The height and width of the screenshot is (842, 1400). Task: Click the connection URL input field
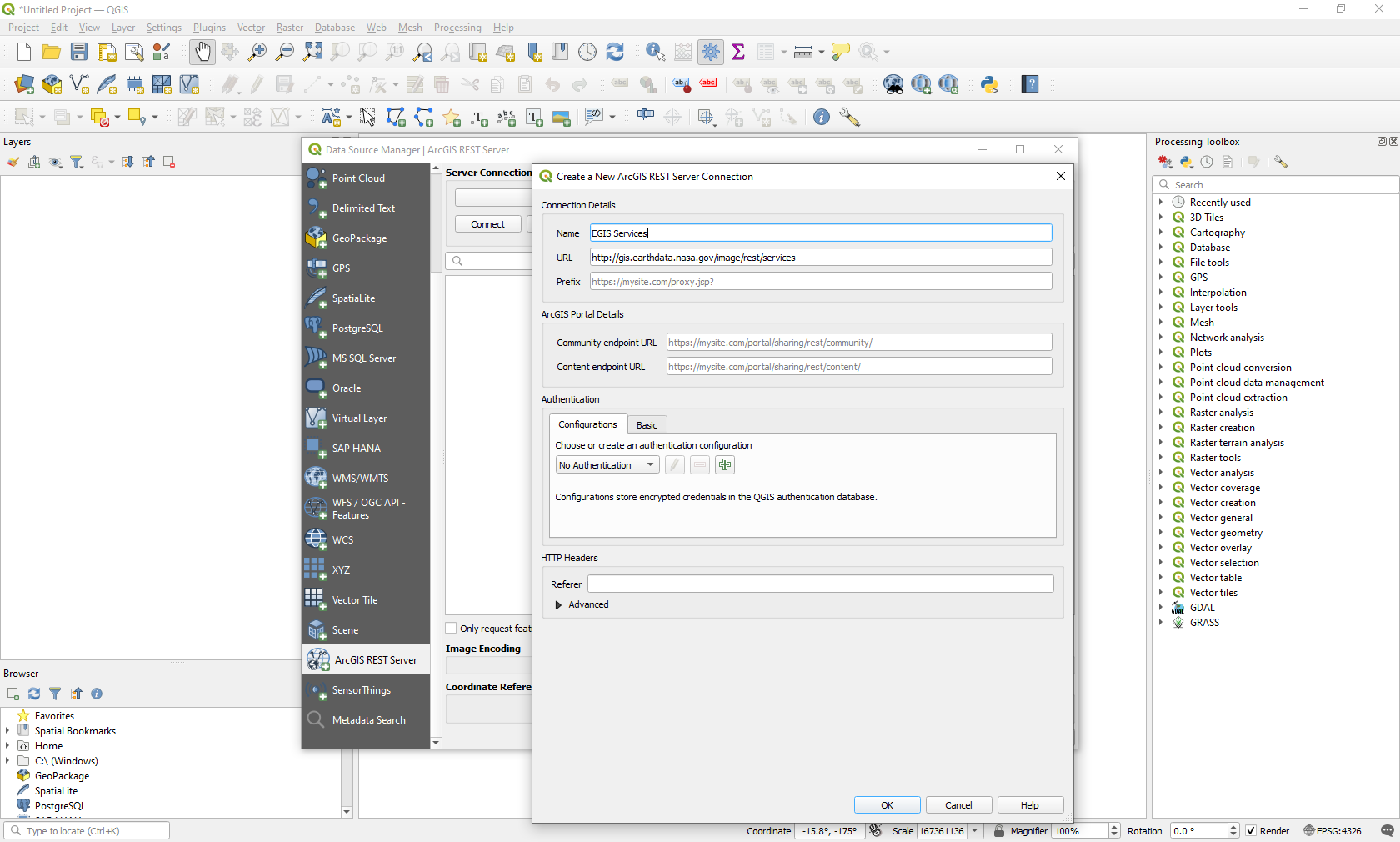click(x=820, y=258)
